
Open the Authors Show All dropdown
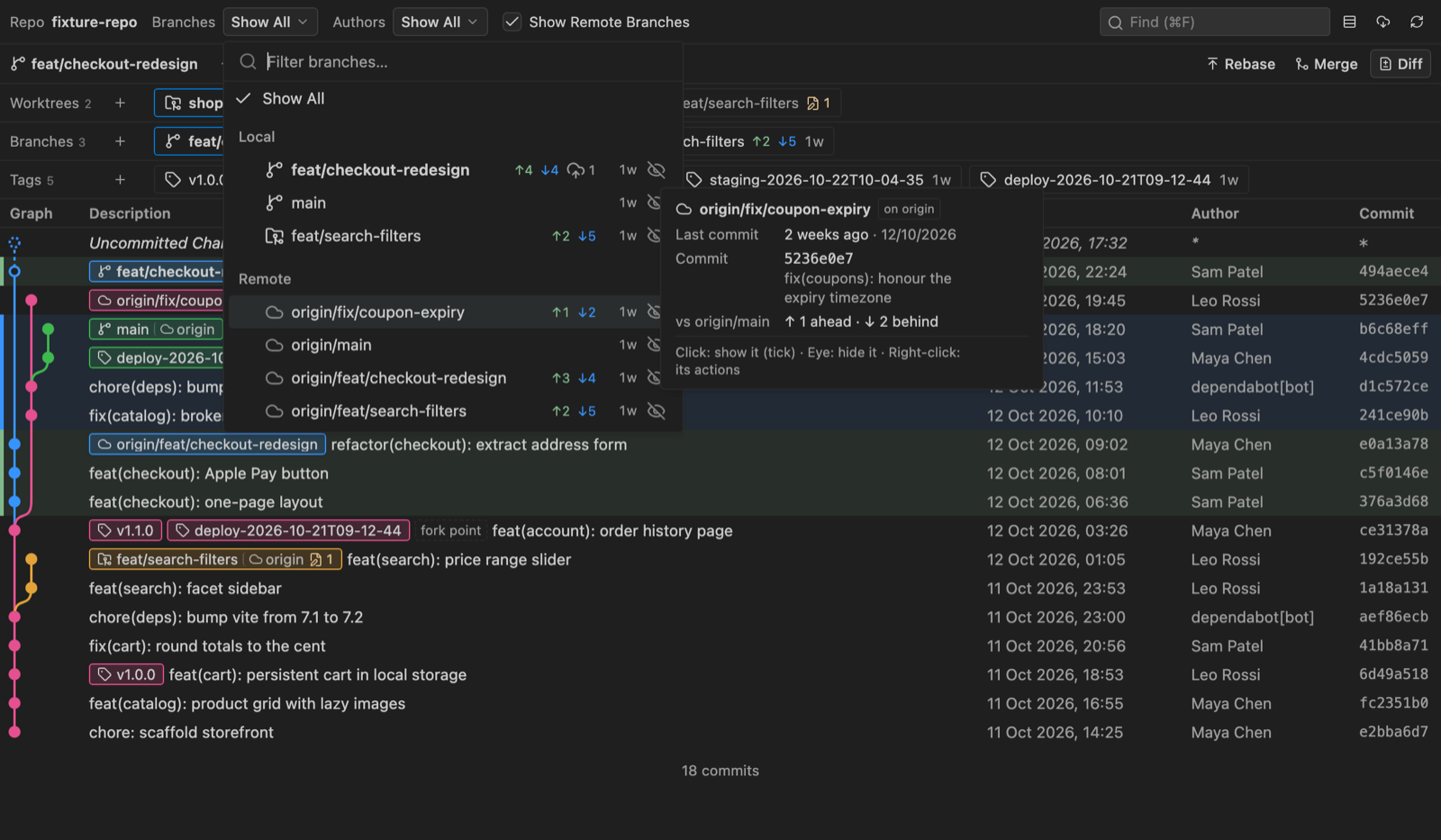click(x=440, y=22)
